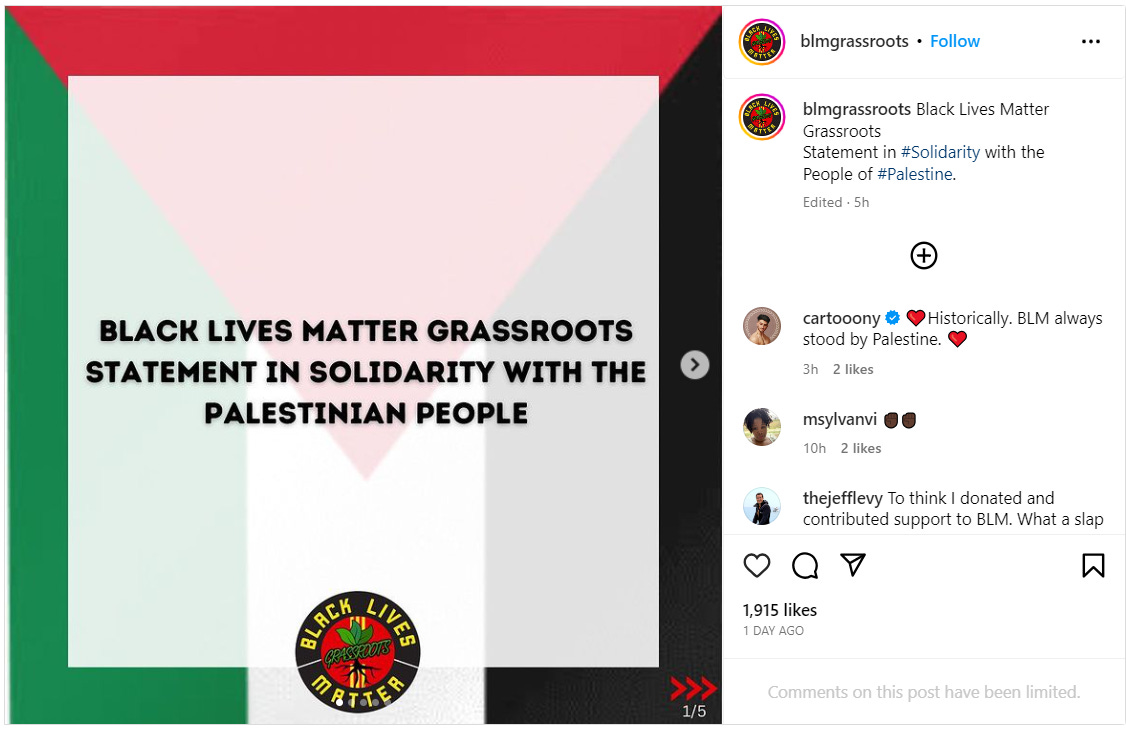The width and height of the screenshot is (1126, 730).
Task: Select the first carousel indicator dot
Action: tap(340, 703)
